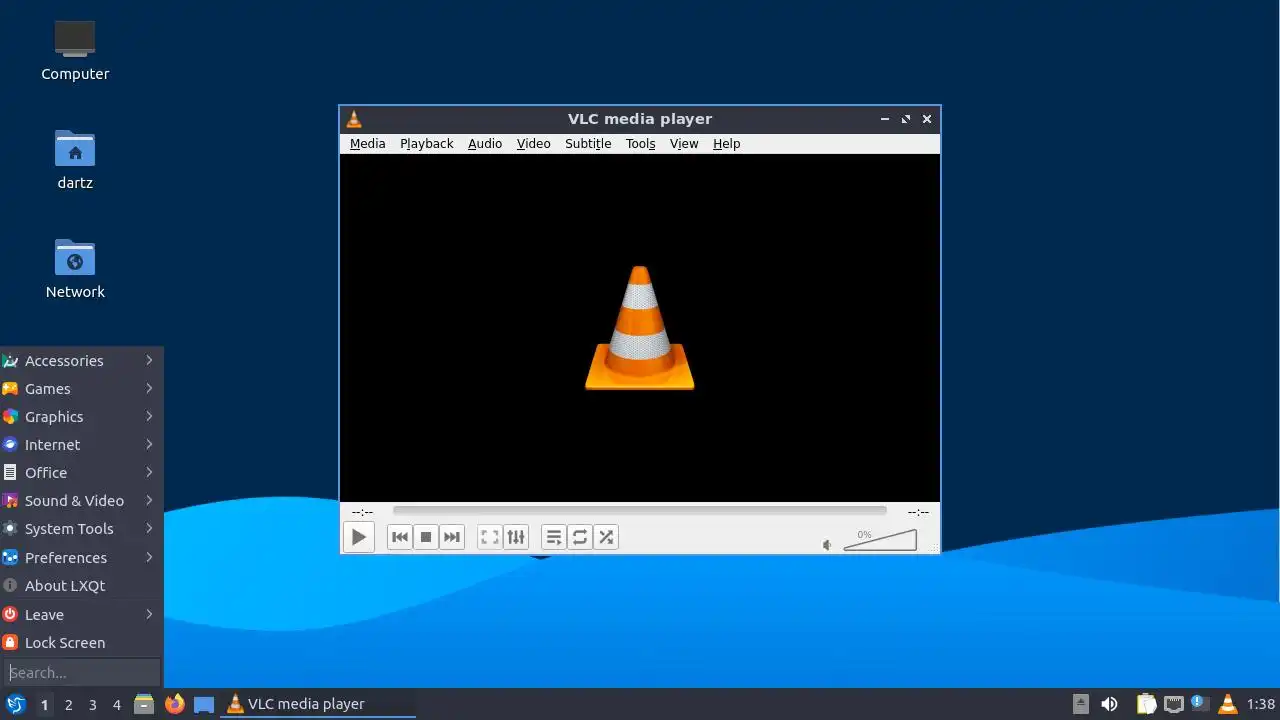Expand Leave submenu
1280x720 pixels.
(x=81, y=615)
